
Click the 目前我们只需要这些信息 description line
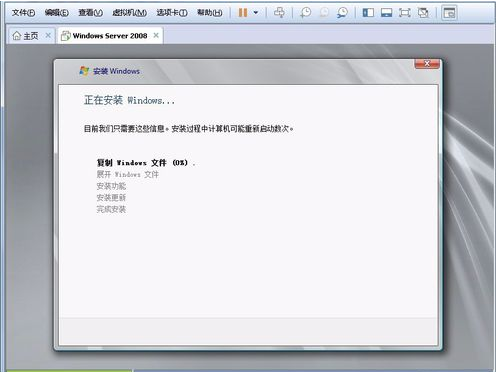point(188,129)
